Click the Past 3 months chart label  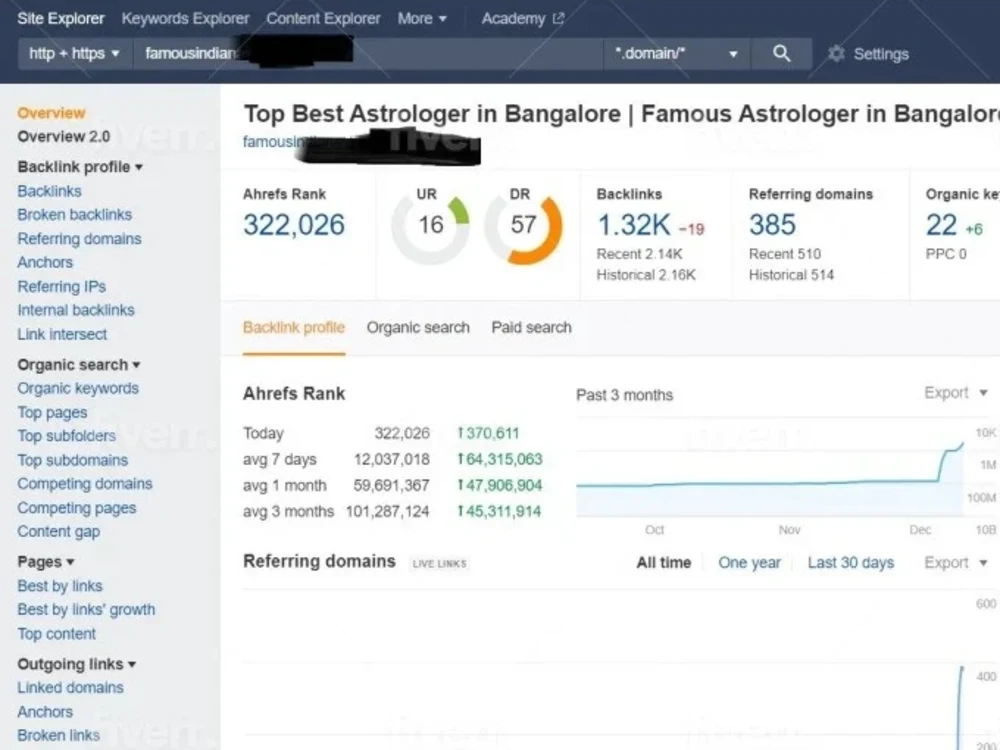pos(624,395)
